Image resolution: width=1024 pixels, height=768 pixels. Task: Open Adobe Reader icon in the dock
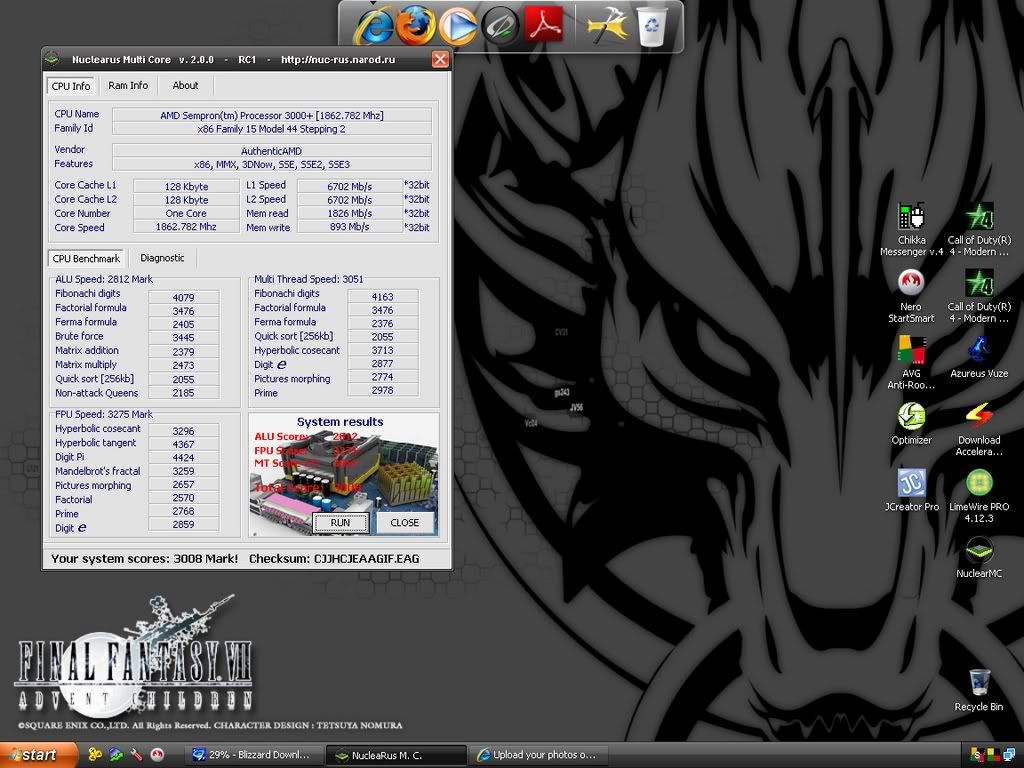tap(545, 26)
